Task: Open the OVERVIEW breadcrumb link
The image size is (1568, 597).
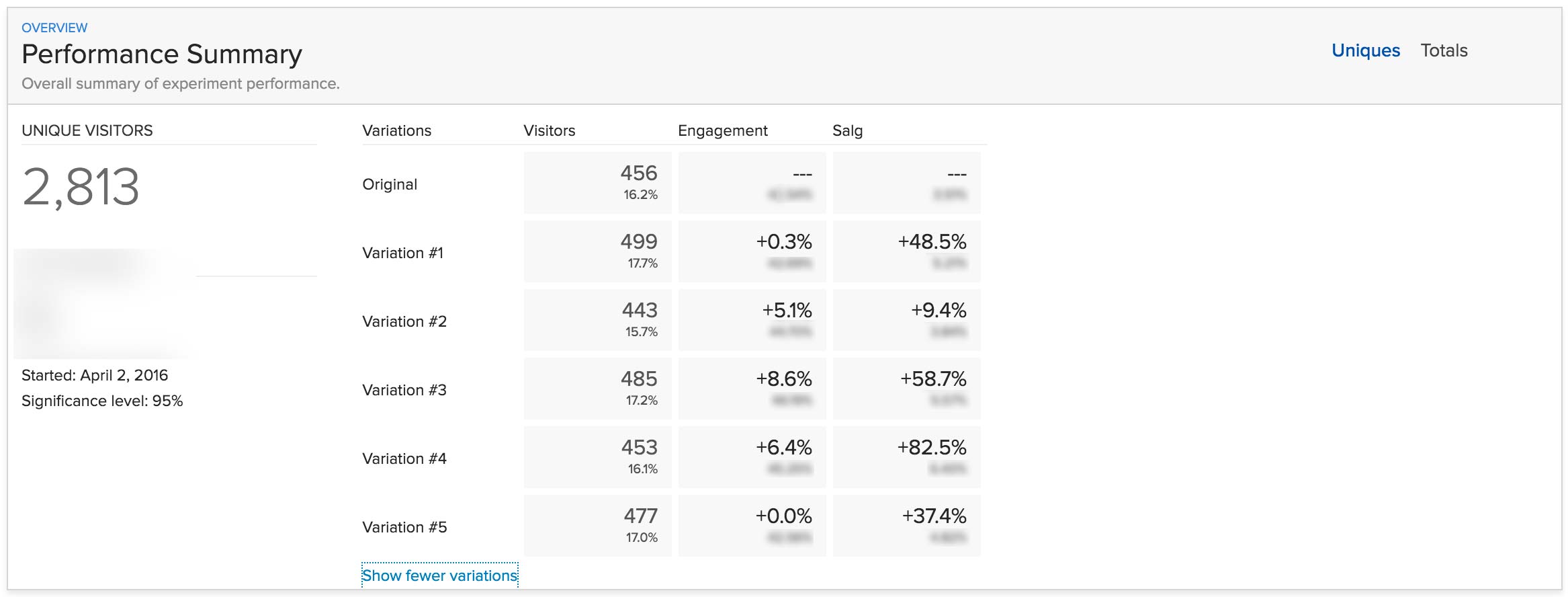Action: [x=54, y=28]
